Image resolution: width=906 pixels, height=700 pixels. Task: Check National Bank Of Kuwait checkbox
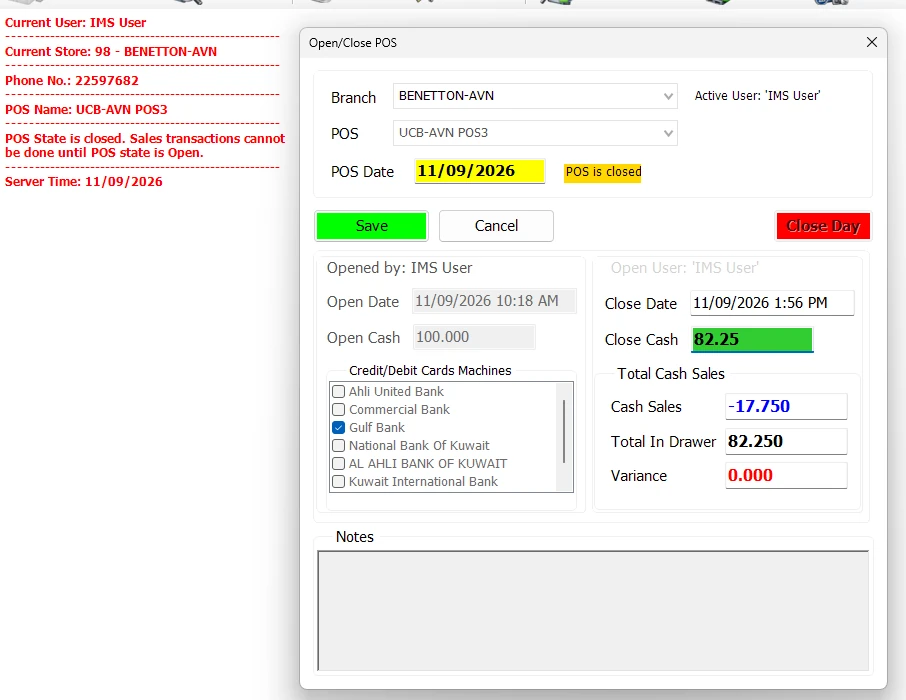[x=339, y=445]
